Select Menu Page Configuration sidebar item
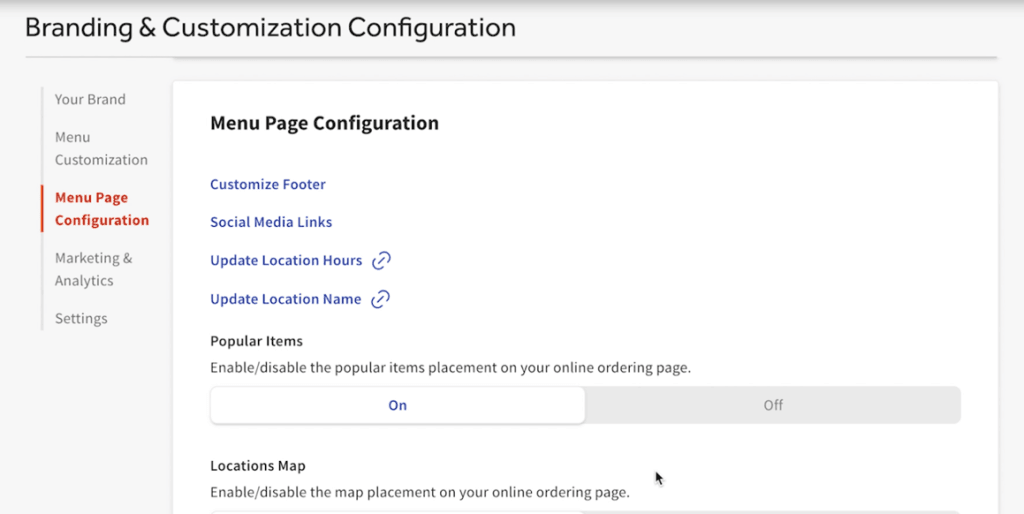Viewport: 1024px width, 514px height. tap(102, 209)
